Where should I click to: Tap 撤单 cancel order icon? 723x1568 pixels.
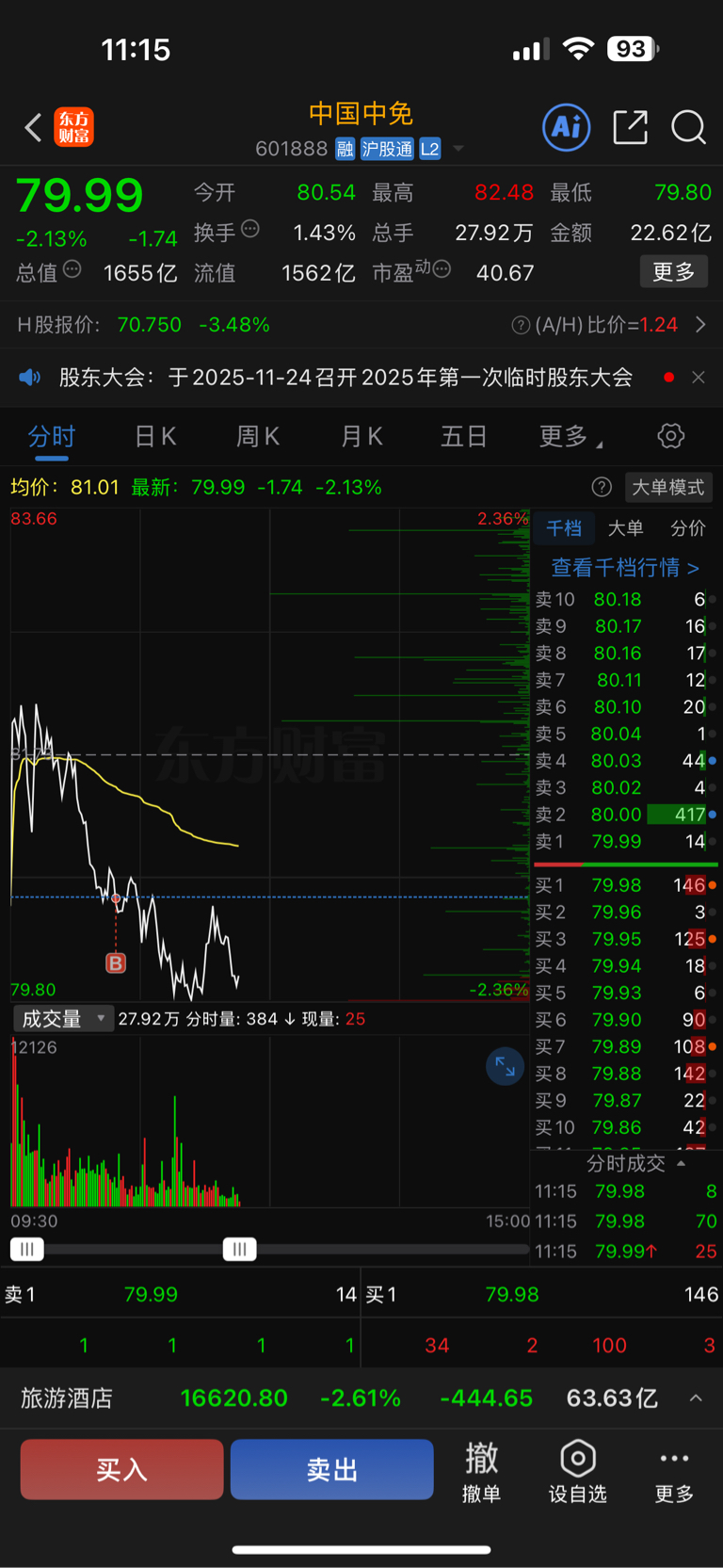(482, 1471)
